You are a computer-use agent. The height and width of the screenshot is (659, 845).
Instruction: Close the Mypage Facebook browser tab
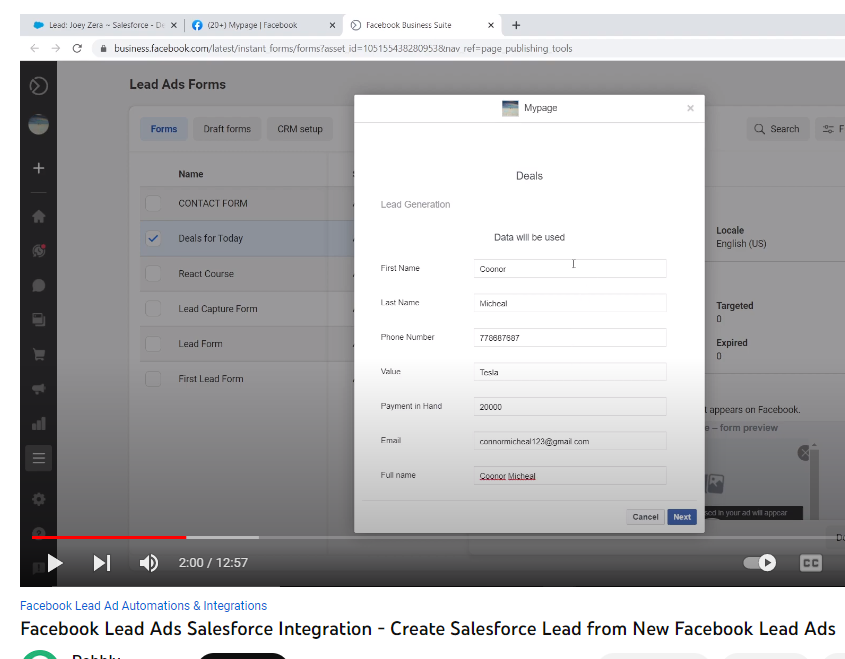[332, 25]
